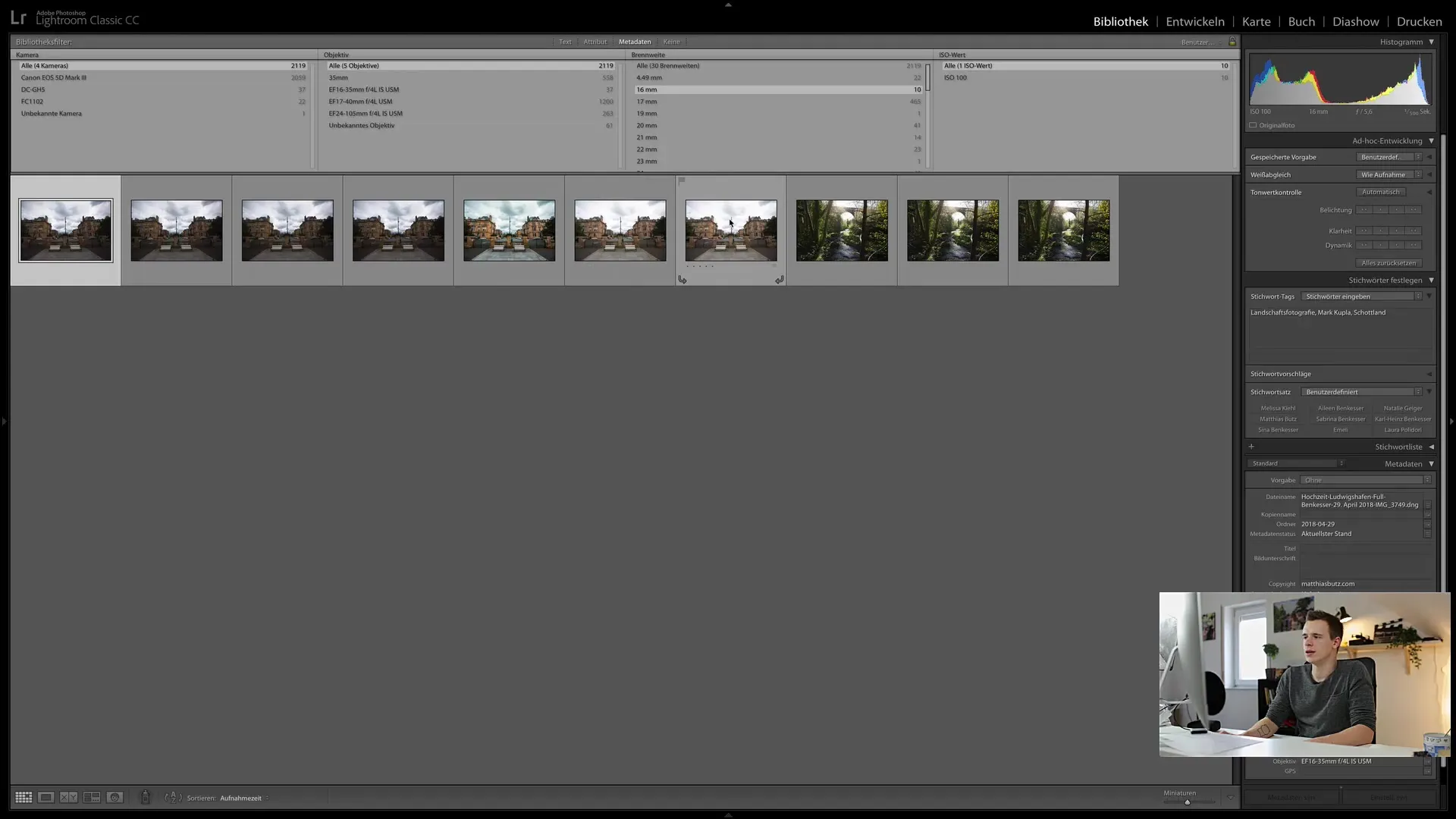
Task: Toggle sort direction A-Z icon
Action: click(x=173, y=798)
